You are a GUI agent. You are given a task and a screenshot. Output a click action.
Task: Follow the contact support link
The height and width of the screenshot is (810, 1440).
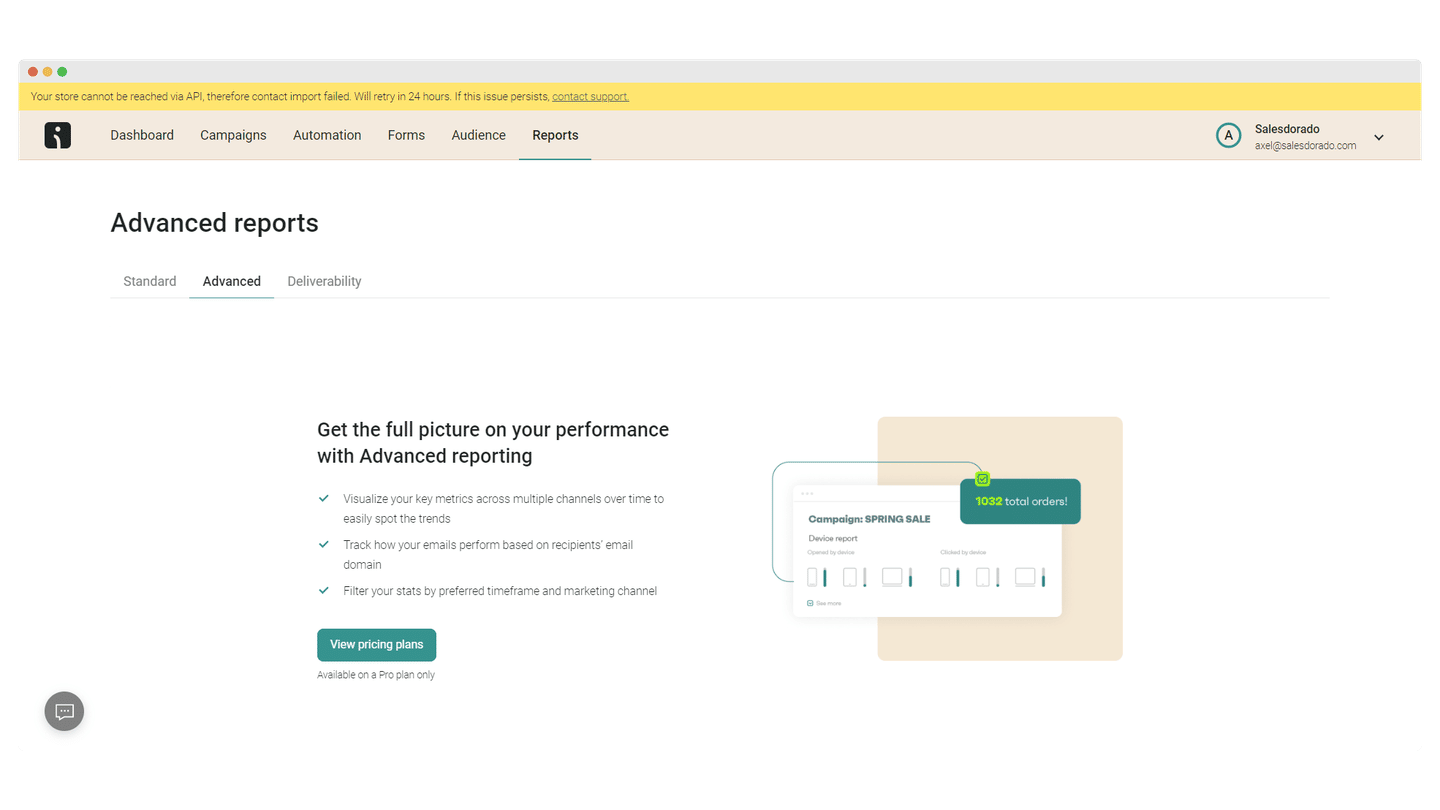tap(590, 97)
